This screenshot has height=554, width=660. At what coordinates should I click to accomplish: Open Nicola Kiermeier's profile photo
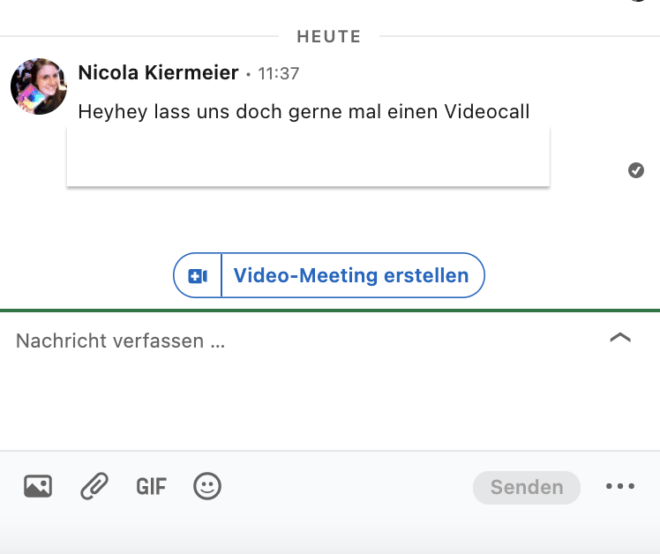pos(39,86)
